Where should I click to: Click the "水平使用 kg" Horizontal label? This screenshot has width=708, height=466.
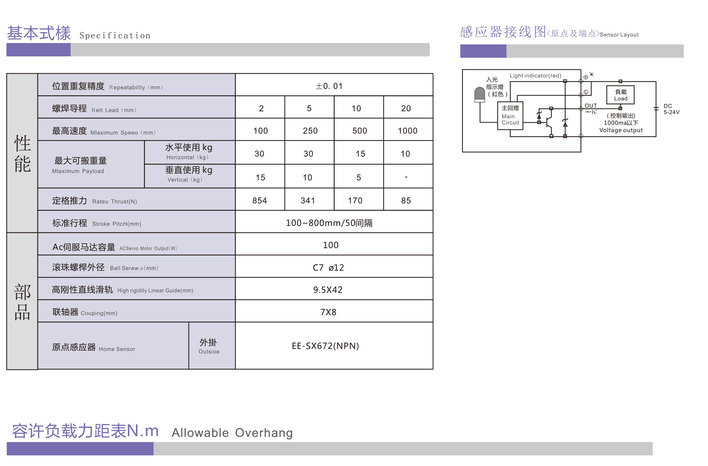point(188,151)
